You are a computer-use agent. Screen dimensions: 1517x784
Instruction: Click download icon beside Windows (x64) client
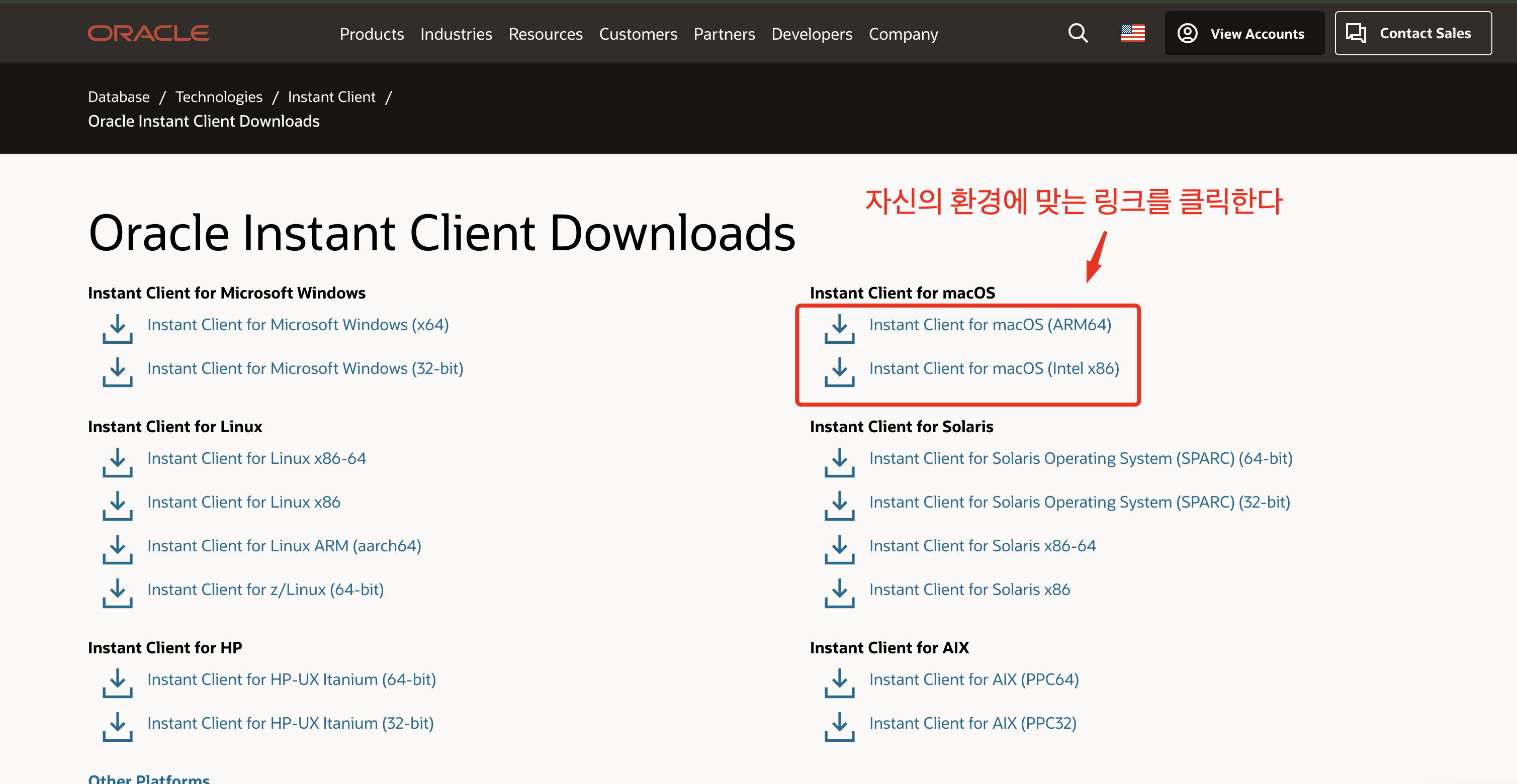point(117,329)
